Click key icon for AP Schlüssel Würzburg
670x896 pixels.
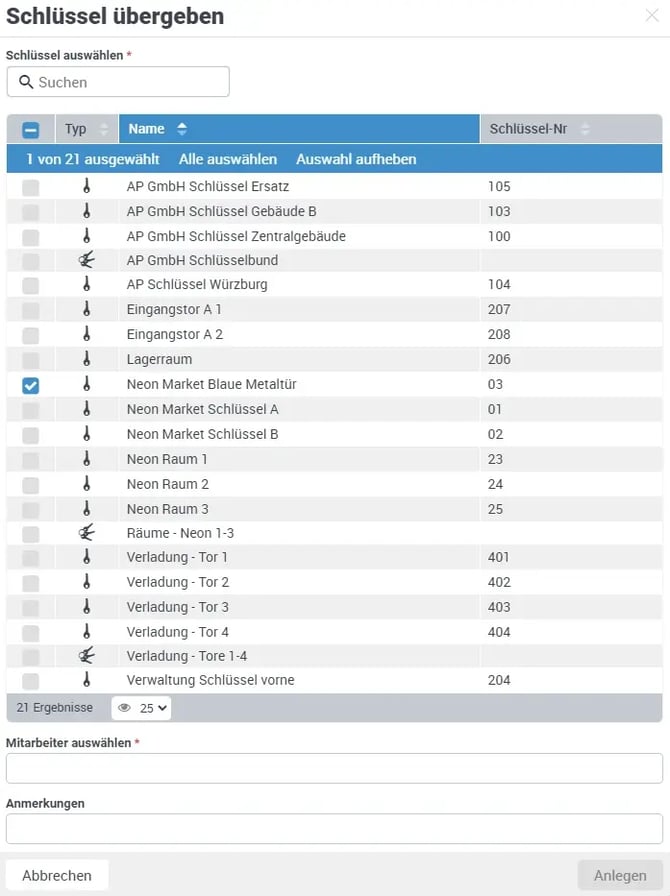point(86,284)
